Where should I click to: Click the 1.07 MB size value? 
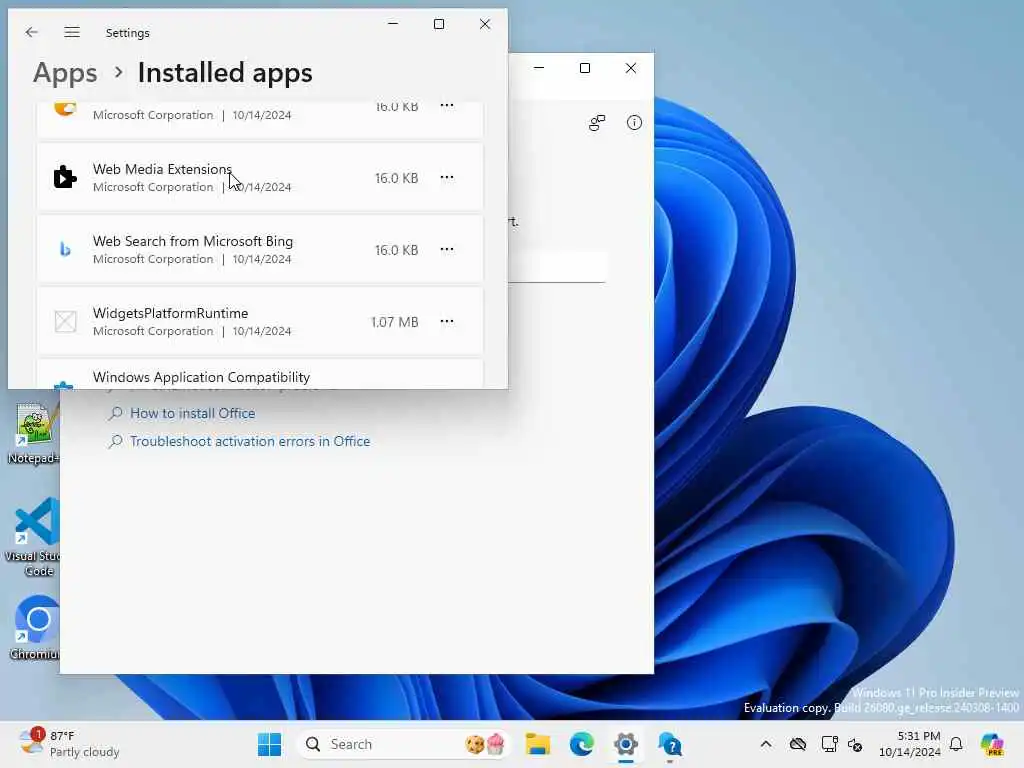(394, 322)
